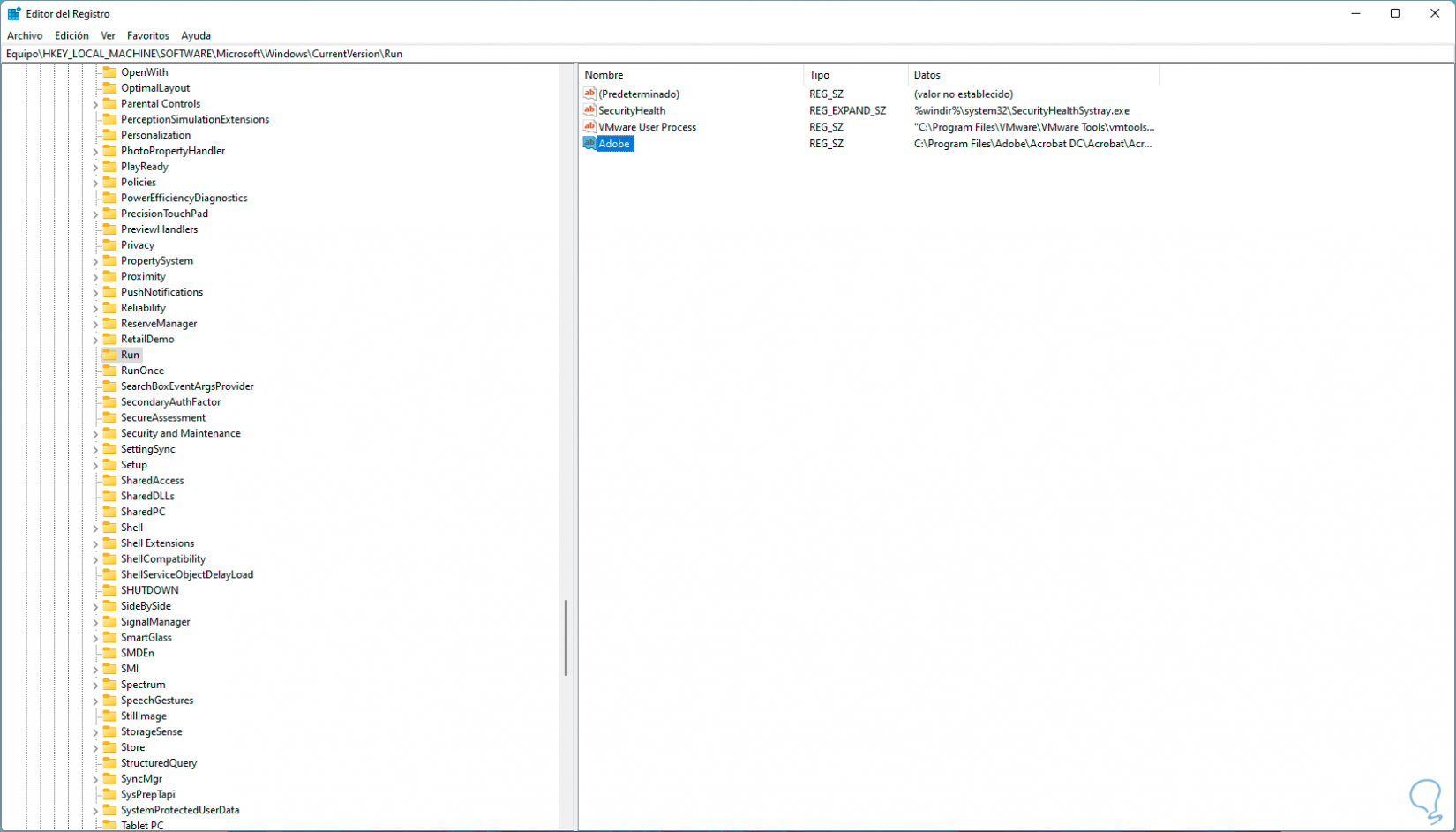Expand the PhotoPropertyHandler key

click(x=95, y=151)
